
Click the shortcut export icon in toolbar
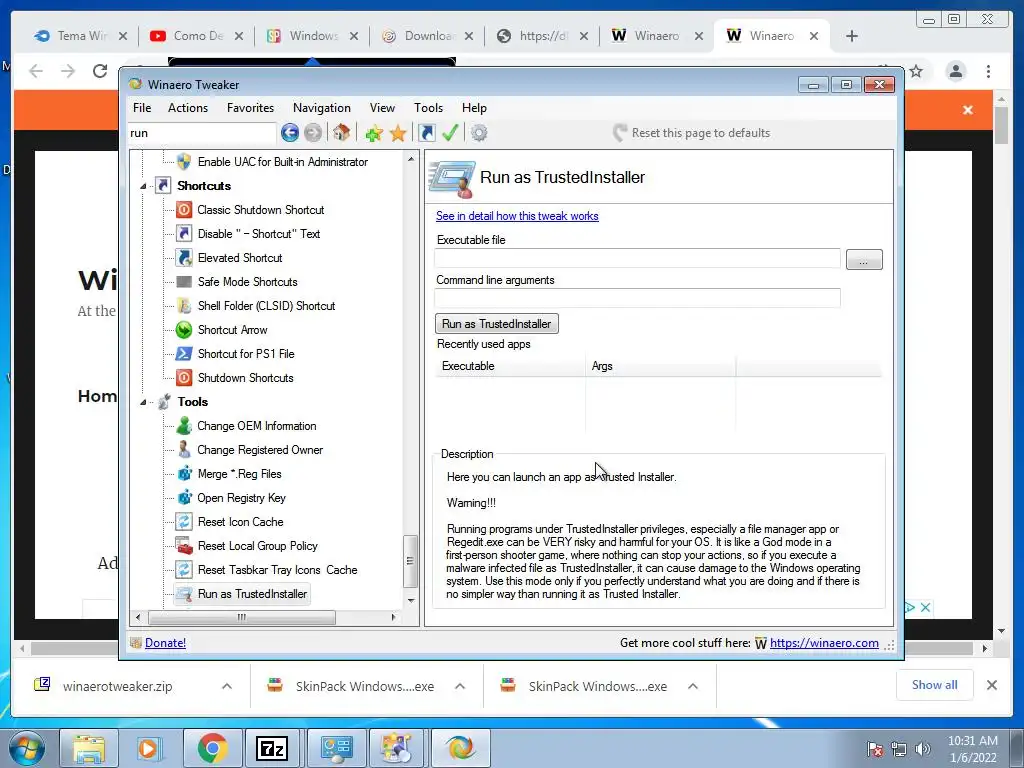tap(426, 133)
